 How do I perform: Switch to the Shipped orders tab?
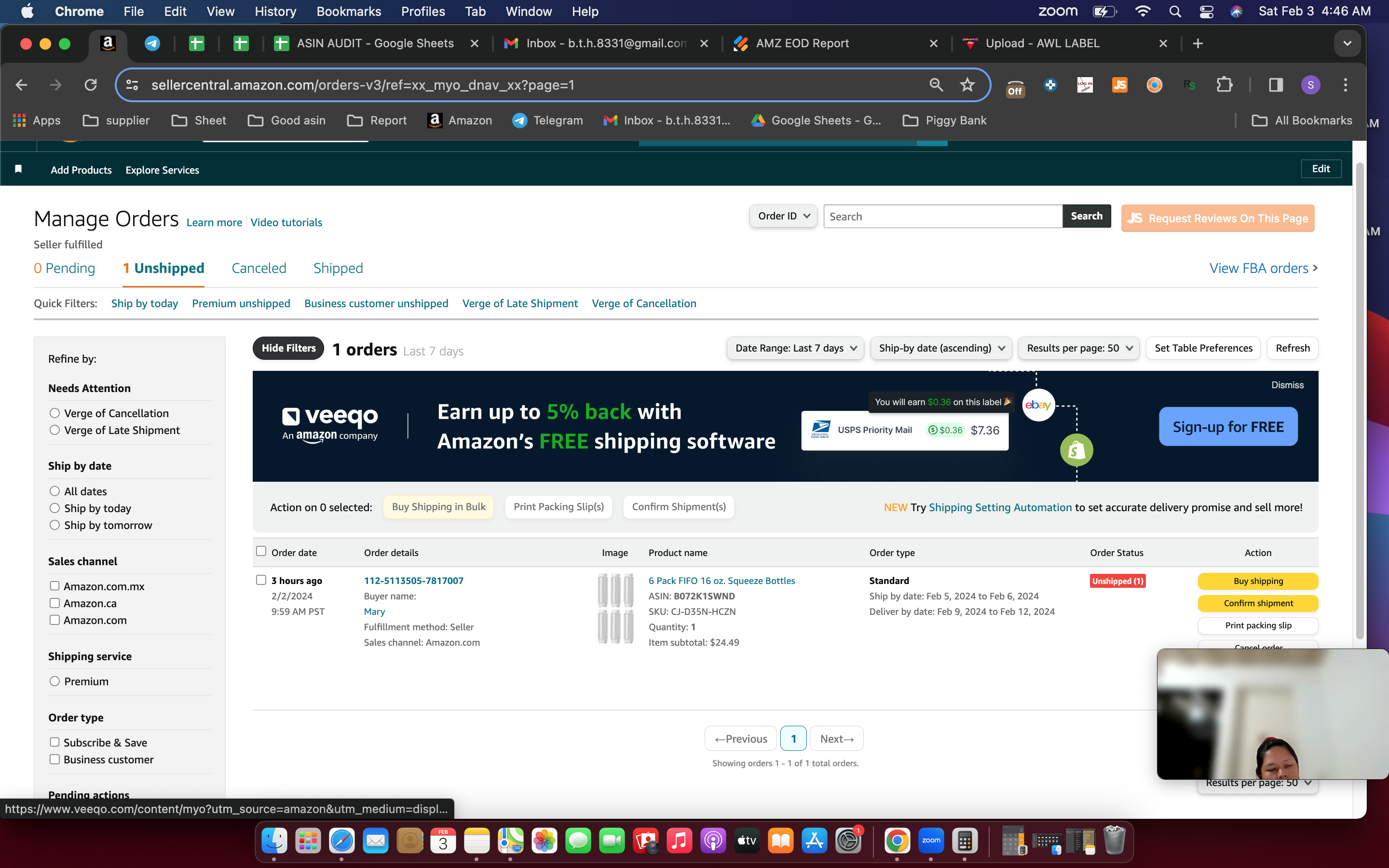click(x=338, y=268)
